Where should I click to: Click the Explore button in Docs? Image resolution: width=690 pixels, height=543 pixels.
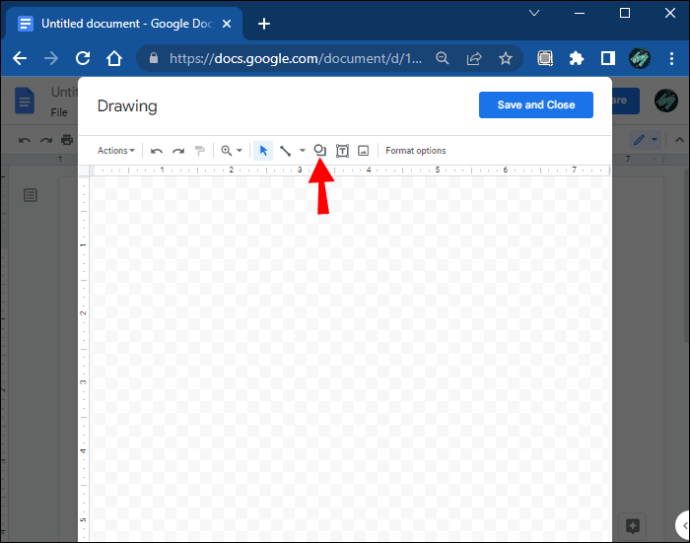coord(632,526)
